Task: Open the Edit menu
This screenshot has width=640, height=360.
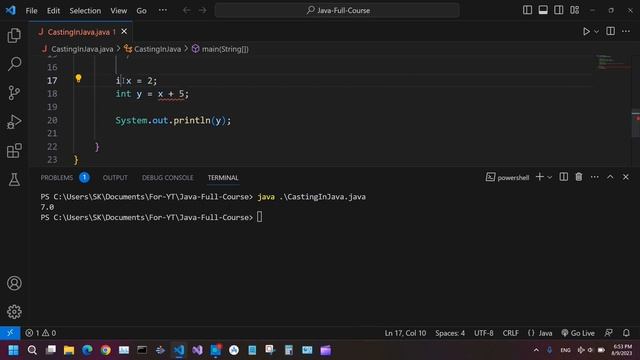Action: coord(53,11)
